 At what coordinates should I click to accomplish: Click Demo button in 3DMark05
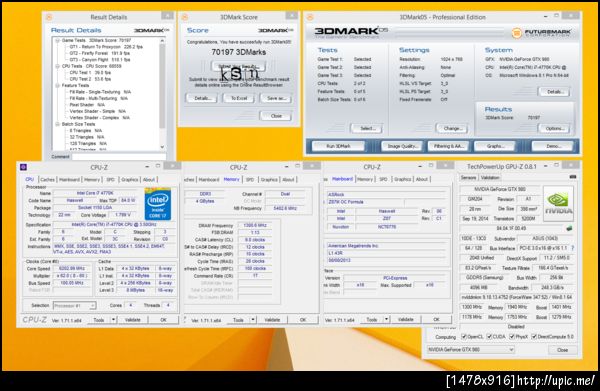(x=553, y=146)
